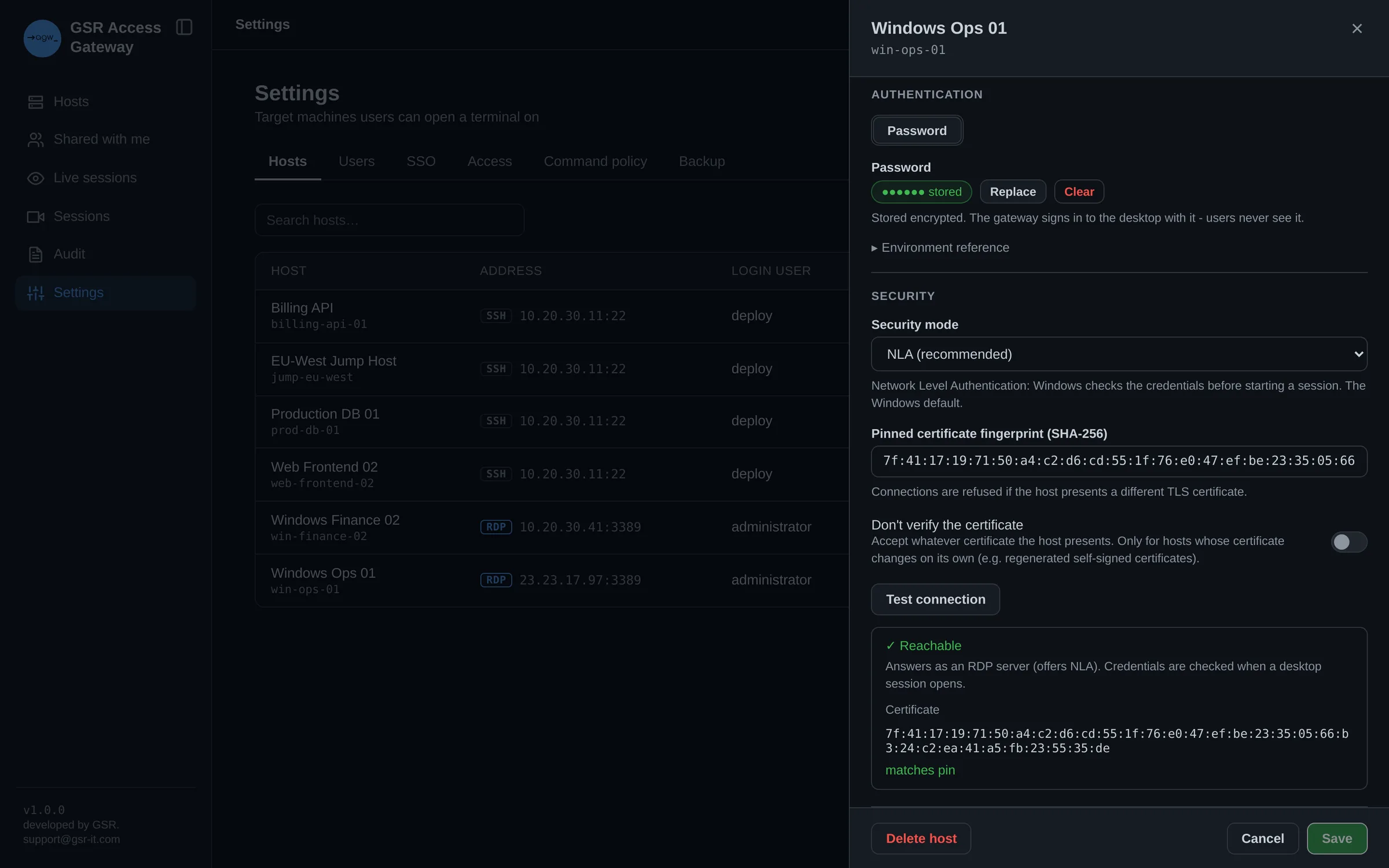Click the Sessions video camera icon
This screenshot has width=1389, height=868.
(36, 216)
